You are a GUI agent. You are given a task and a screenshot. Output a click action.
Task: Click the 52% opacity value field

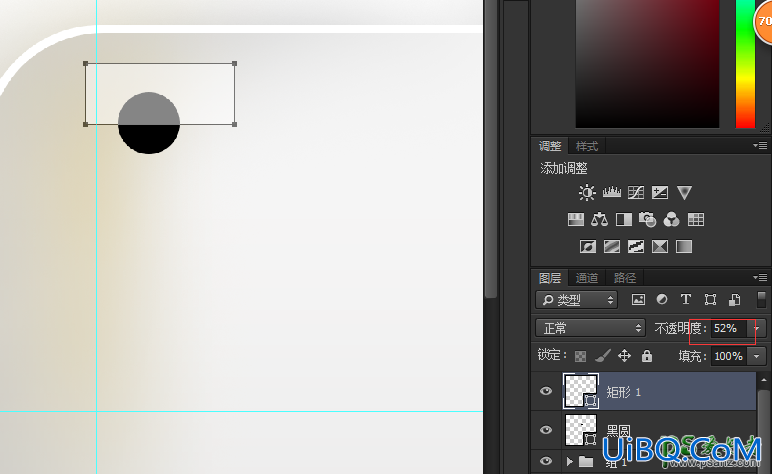(x=729, y=328)
